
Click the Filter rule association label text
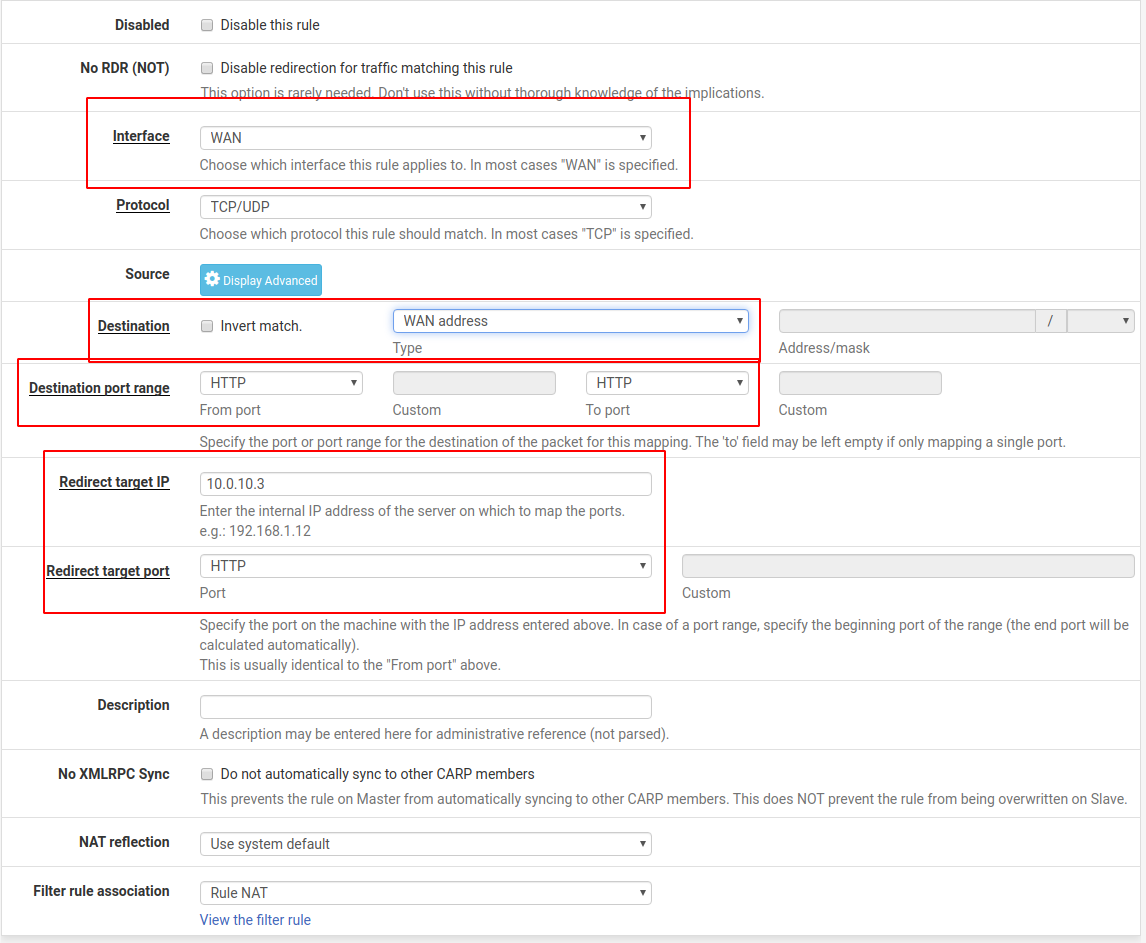pyautogui.click(x=102, y=891)
